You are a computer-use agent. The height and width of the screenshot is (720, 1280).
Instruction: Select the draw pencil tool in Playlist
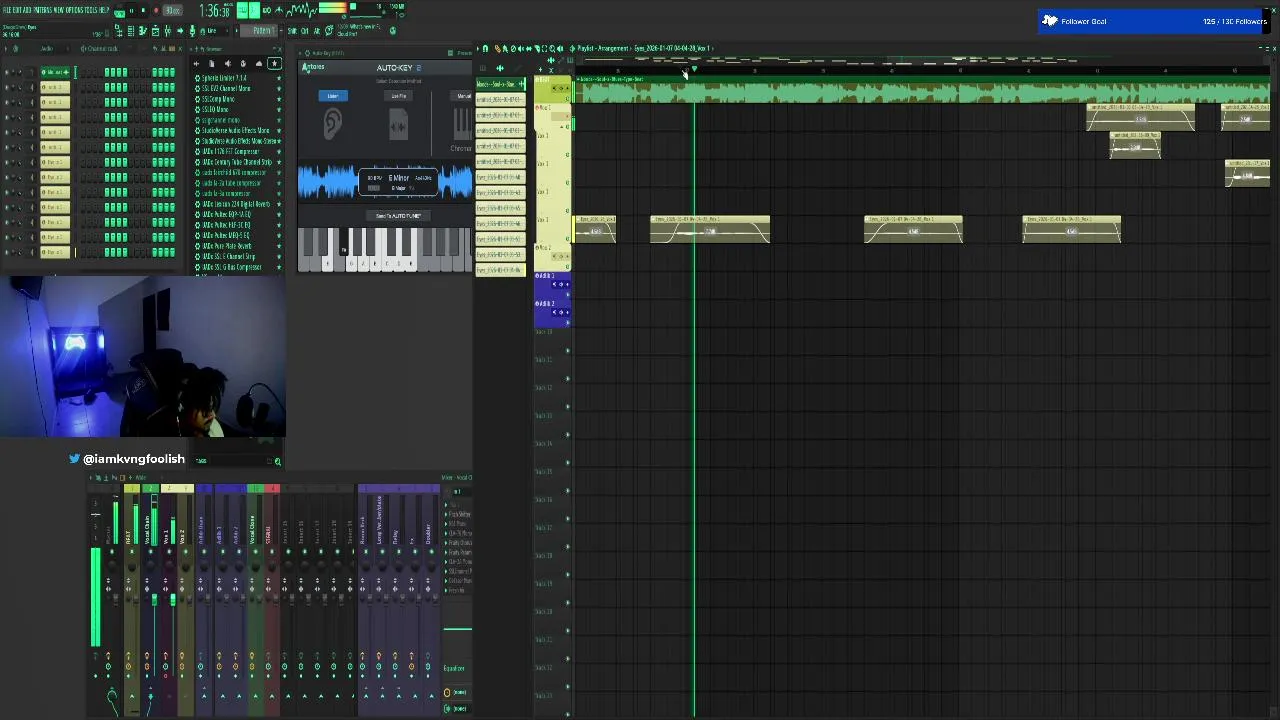click(497, 49)
